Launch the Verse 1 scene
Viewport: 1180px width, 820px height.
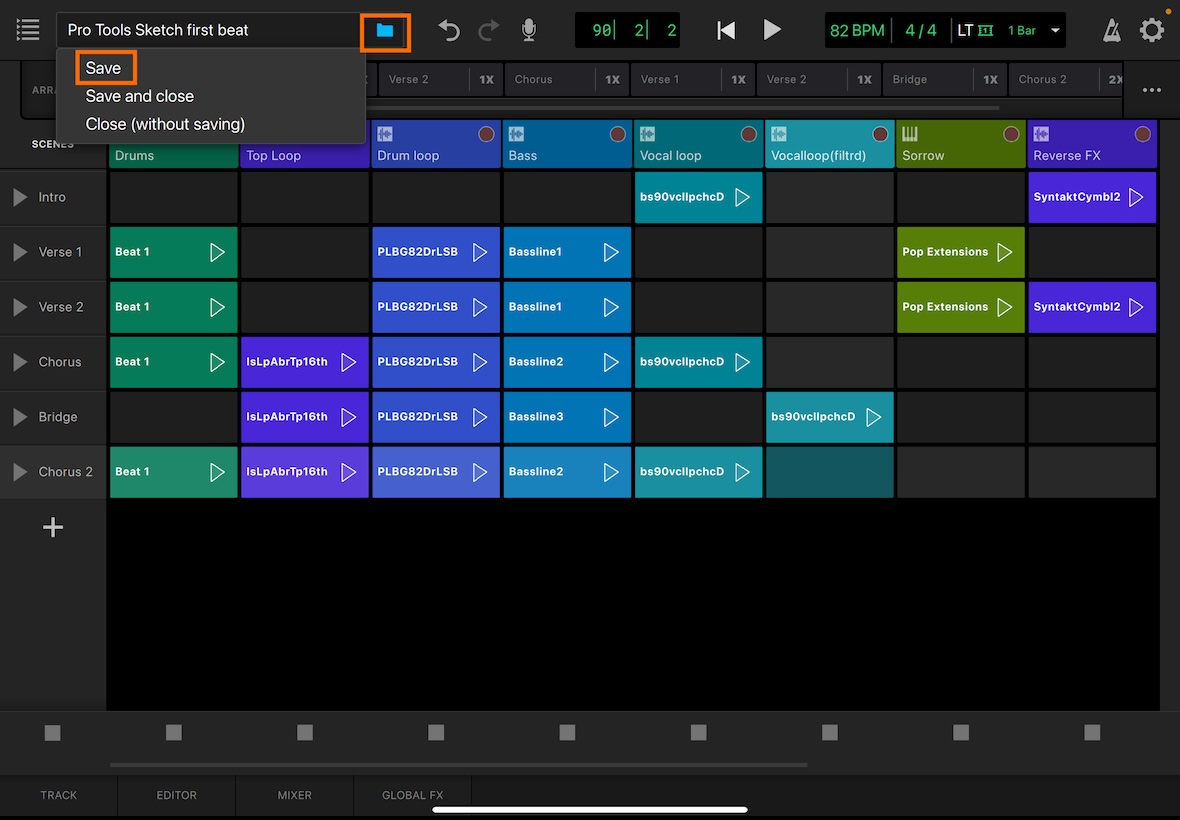click(x=20, y=252)
